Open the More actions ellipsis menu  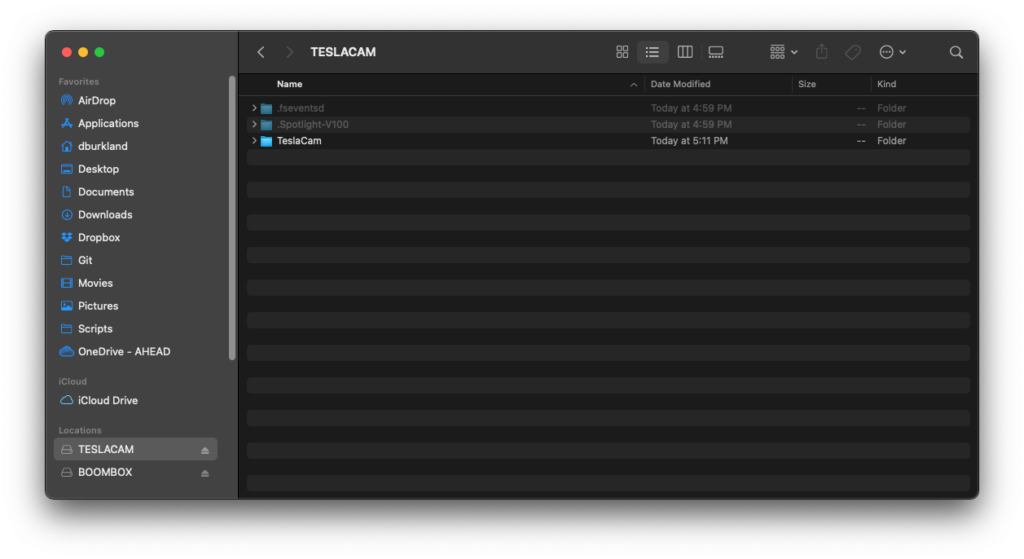point(892,52)
